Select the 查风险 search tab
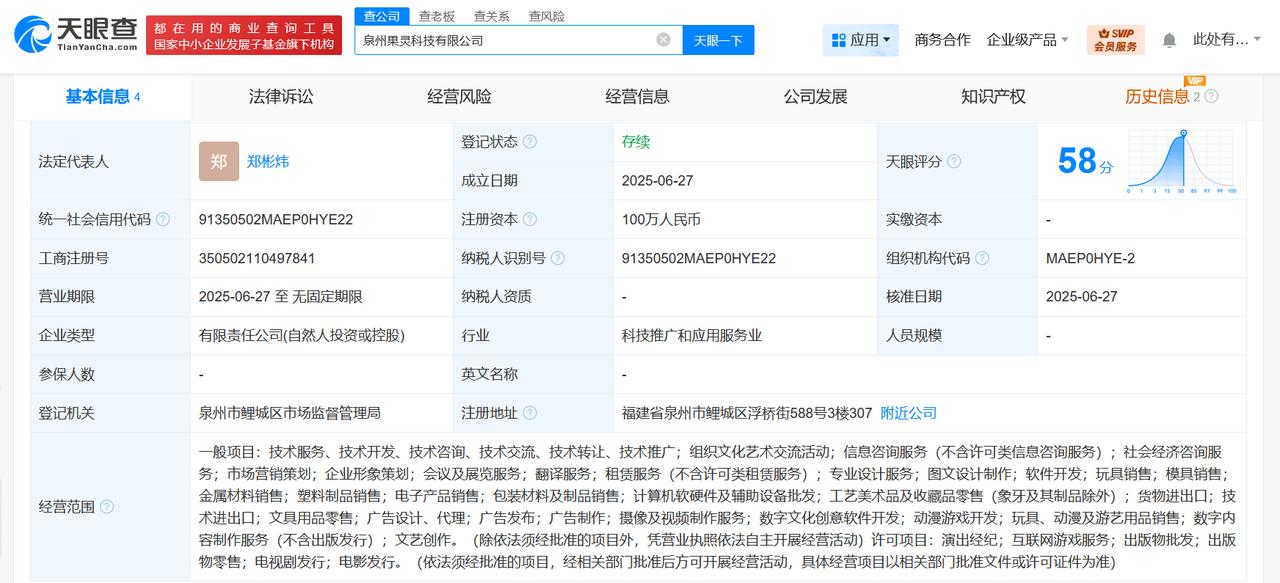 pos(546,16)
